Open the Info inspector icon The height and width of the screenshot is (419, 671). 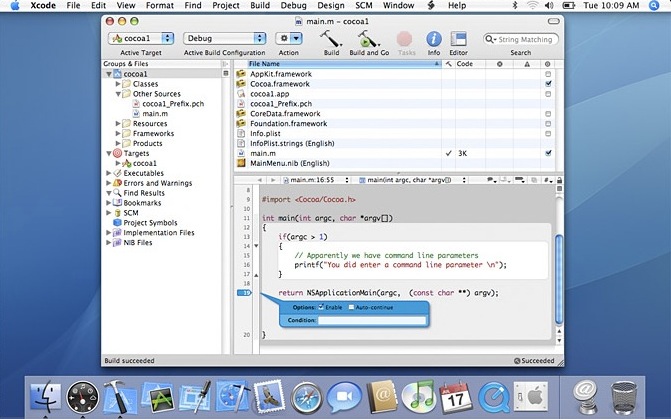coord(433,39)
